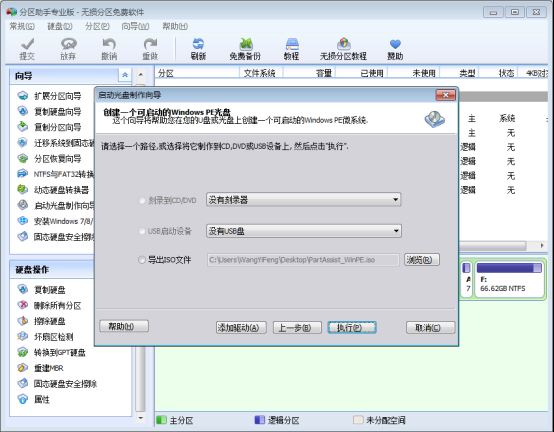The height and width of the screenshot is (432, 554).
Task: Select the USB启动设备 radio button
Action: 142,231
